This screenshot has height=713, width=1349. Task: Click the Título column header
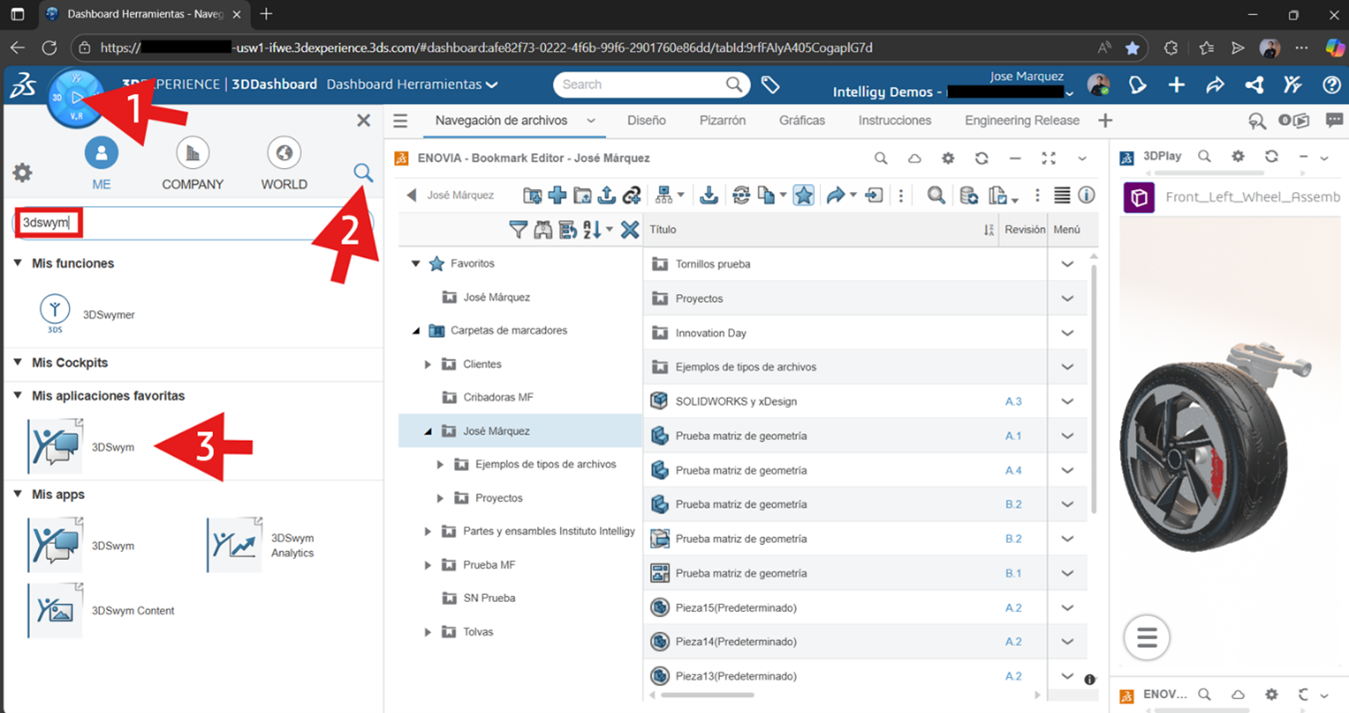point(664,230)
